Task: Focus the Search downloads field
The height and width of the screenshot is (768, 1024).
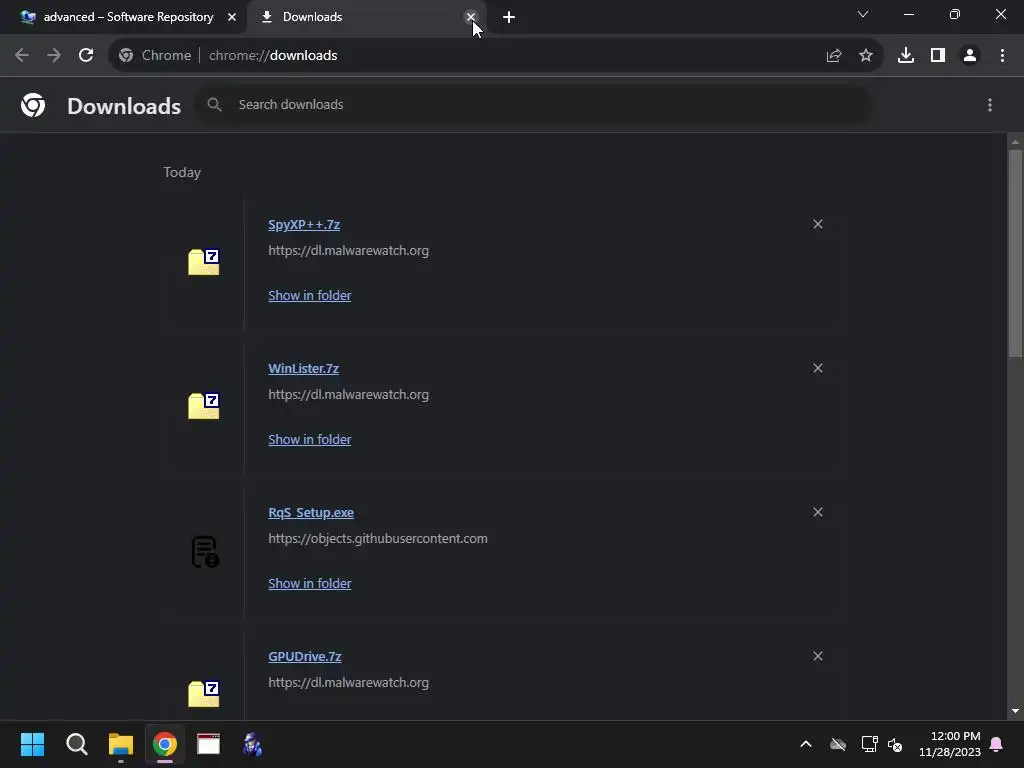Action: pyautogui.click(x=533, y=104)
